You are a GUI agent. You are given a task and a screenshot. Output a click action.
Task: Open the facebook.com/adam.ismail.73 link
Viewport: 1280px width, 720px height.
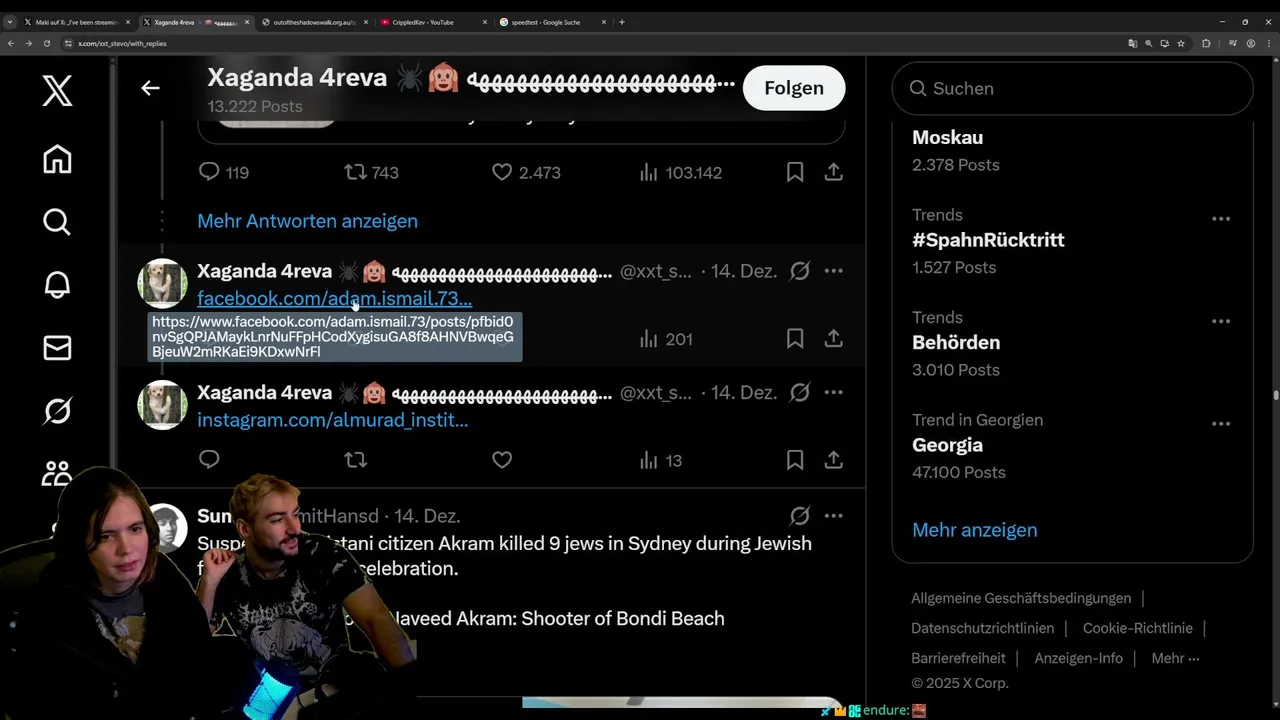click(x=334, y=298)
